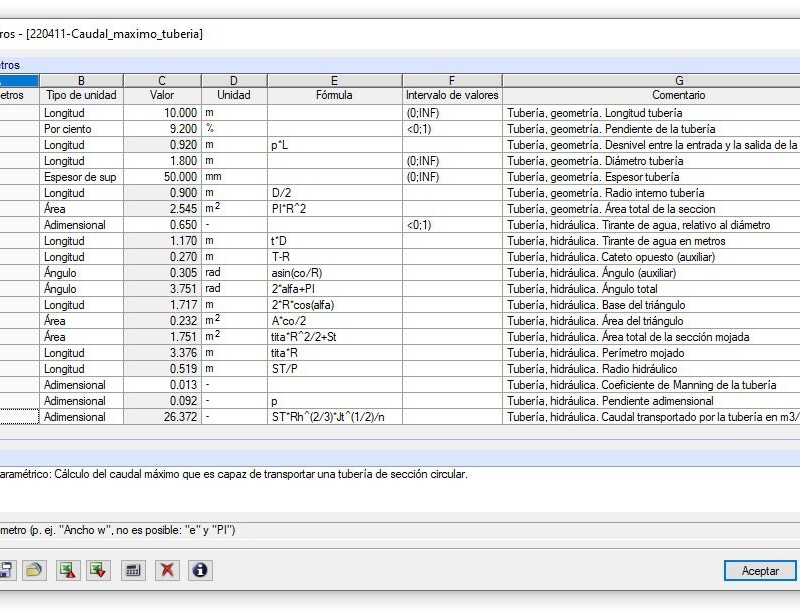Export table to Excel icon with up arrow
Image resolution: width=800 pixels, height=611 pixels.
pyautogui.click(x=68, y=570)
